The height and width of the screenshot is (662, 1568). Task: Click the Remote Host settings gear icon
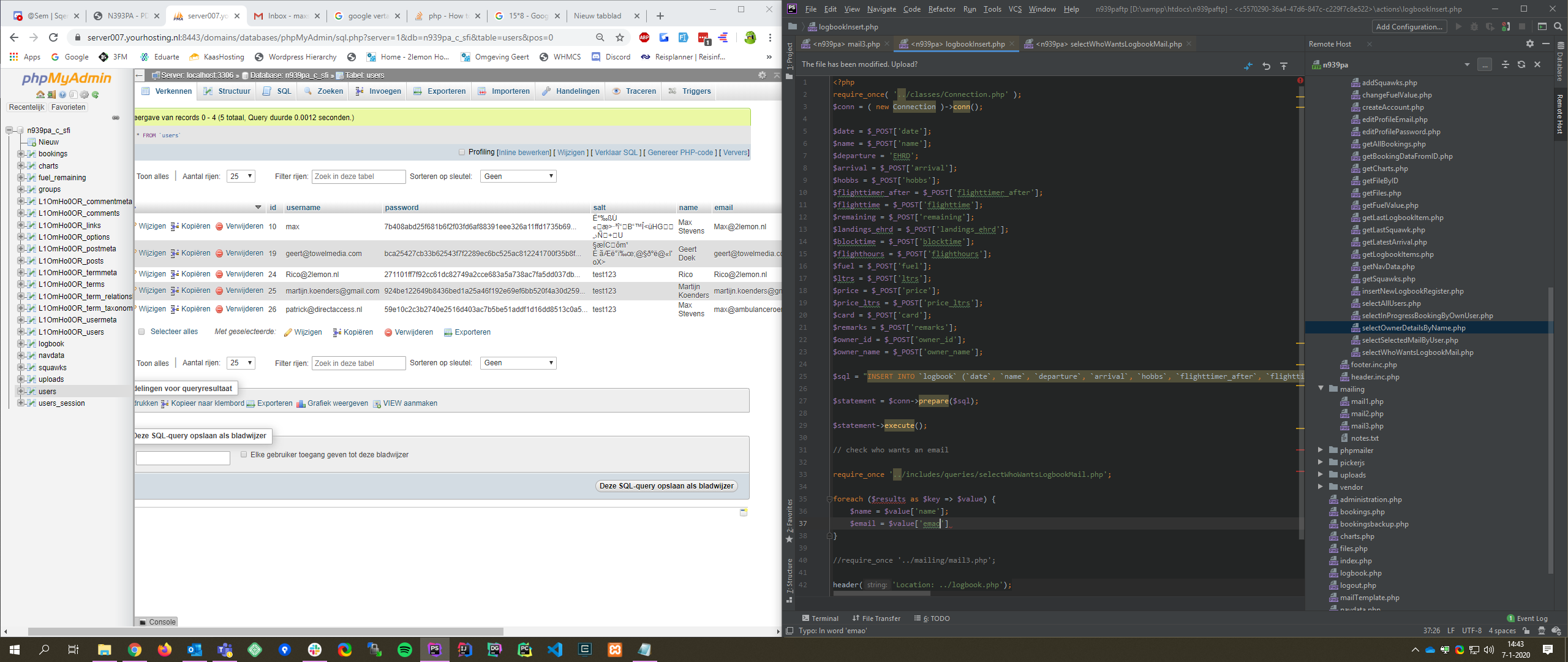click(1529, 44)
